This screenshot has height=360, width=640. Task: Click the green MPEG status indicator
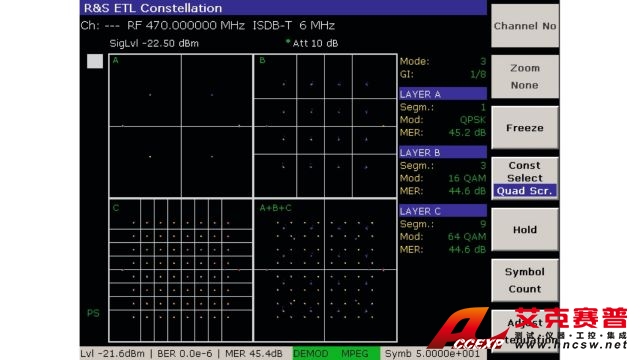355,353
